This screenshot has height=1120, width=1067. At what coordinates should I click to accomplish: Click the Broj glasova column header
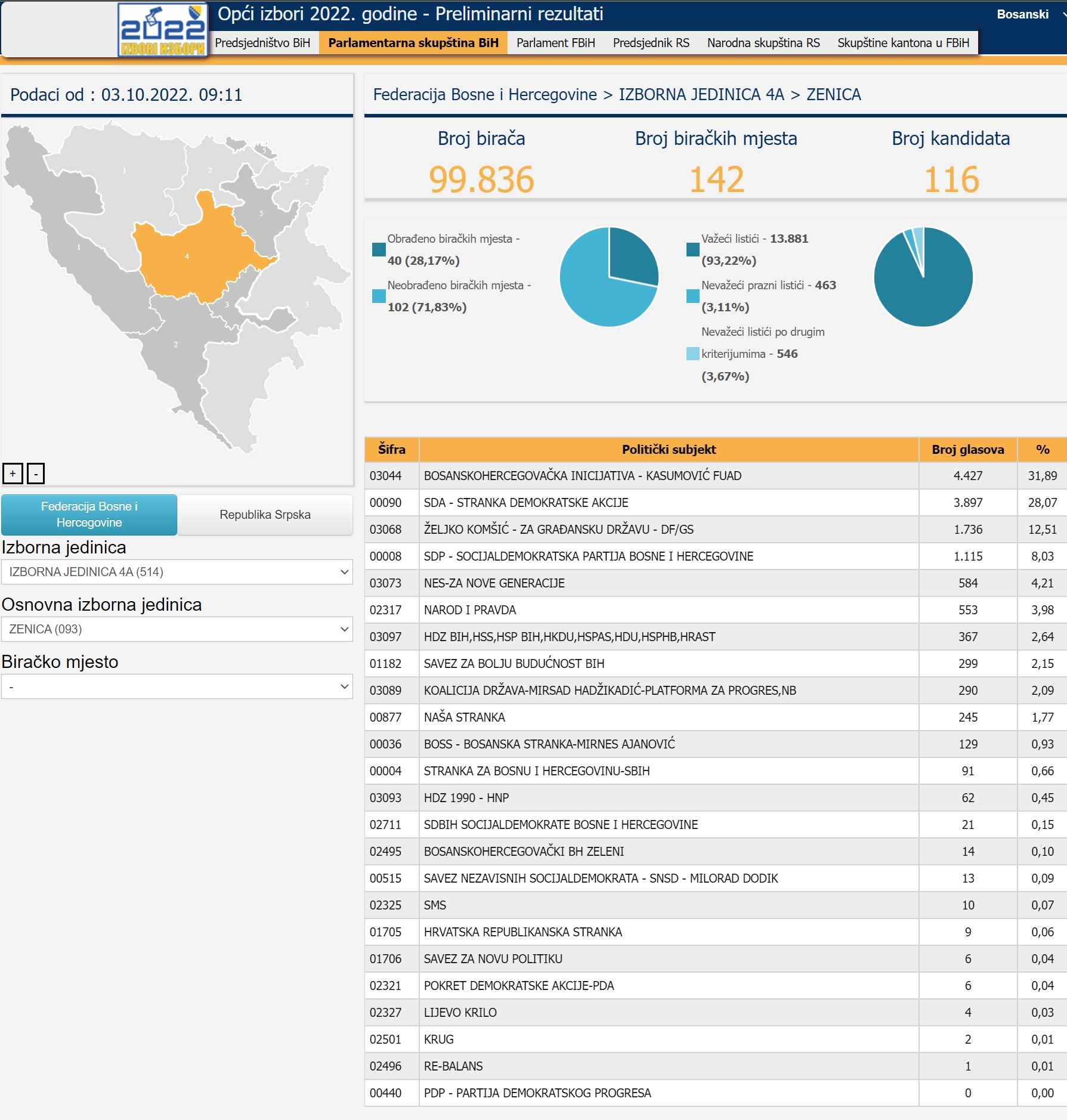967,450
